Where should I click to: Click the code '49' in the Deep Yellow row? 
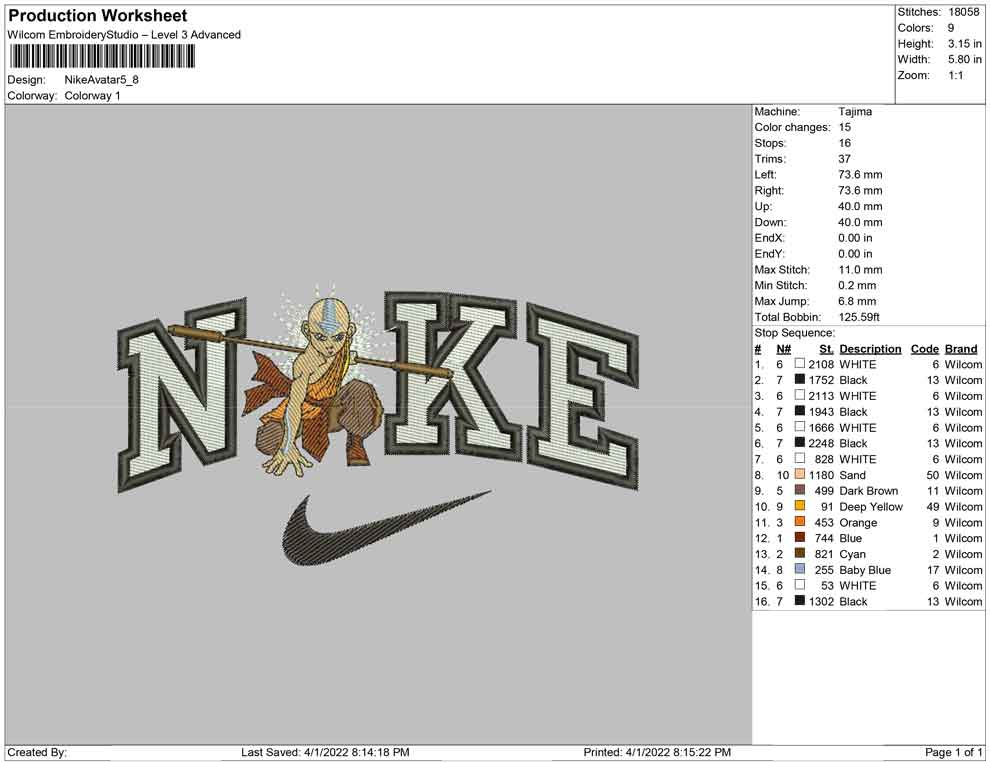coord(933,506)
